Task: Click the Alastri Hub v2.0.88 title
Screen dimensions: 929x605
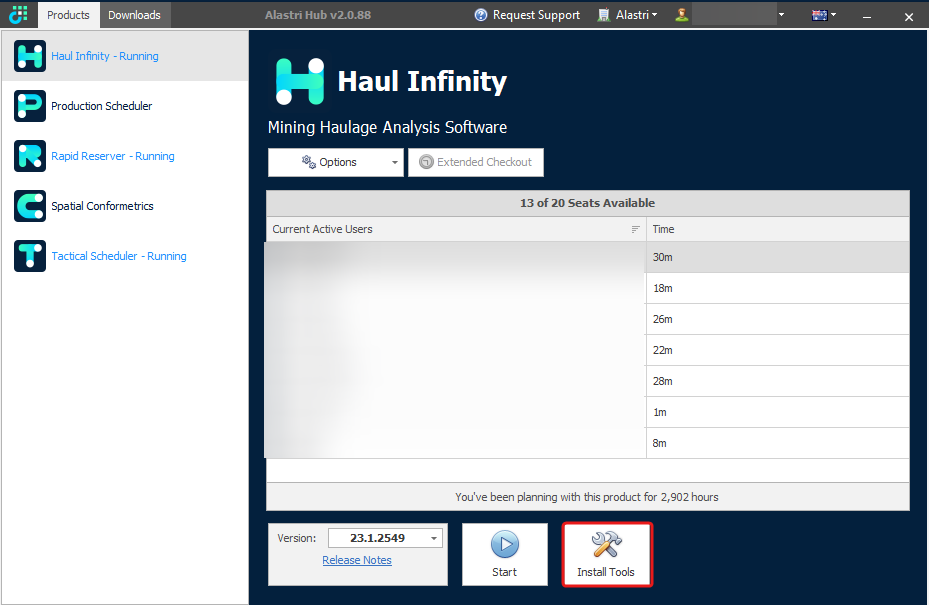Action: point(318,15)
